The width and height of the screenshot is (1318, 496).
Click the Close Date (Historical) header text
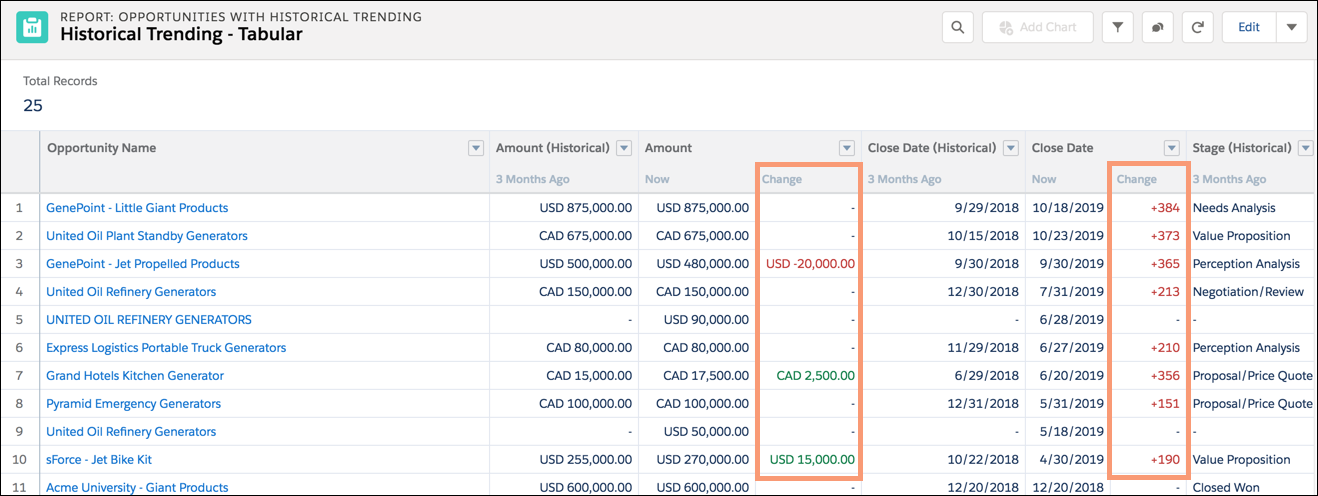click(932, 148)
